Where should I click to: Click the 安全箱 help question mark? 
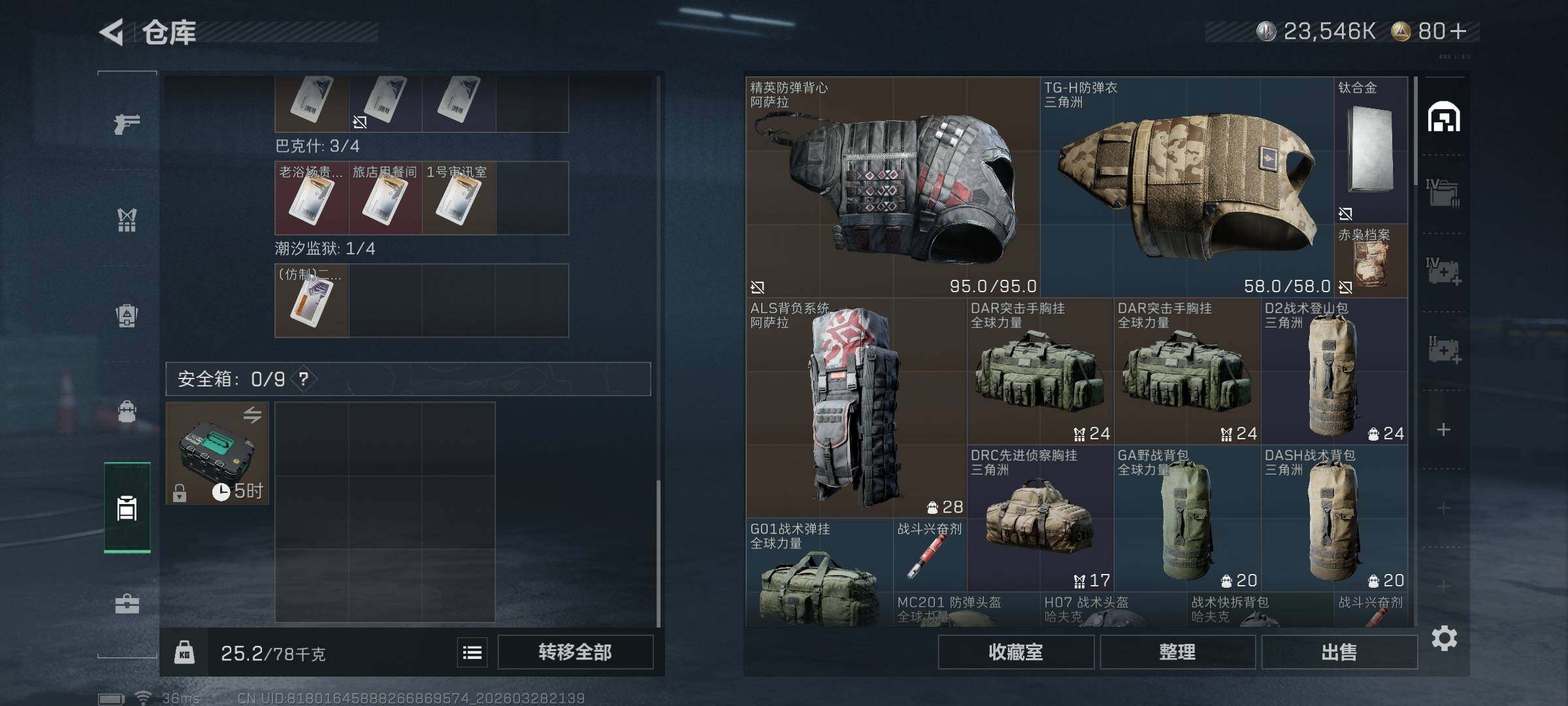click(x=304, y=378)
